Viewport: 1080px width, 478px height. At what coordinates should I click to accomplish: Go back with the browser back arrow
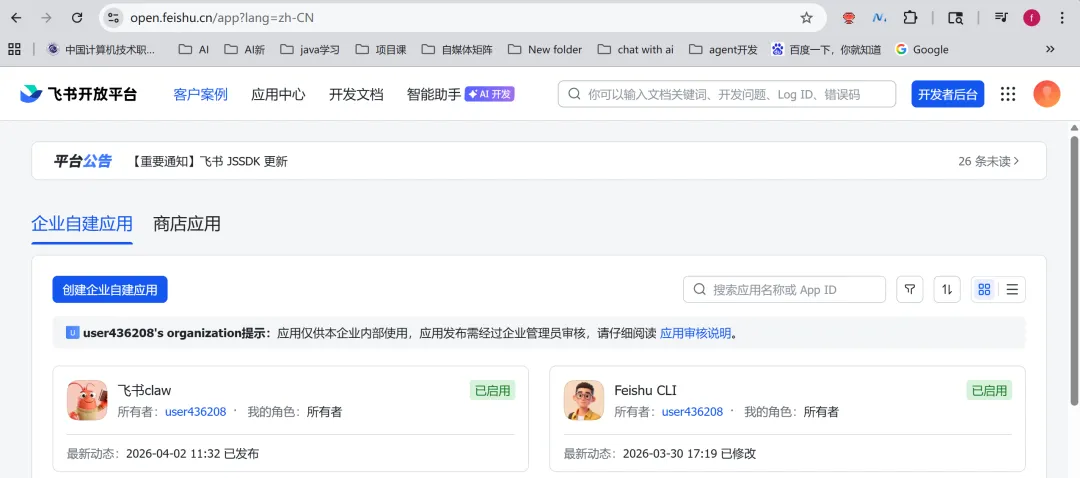[17, 18]
